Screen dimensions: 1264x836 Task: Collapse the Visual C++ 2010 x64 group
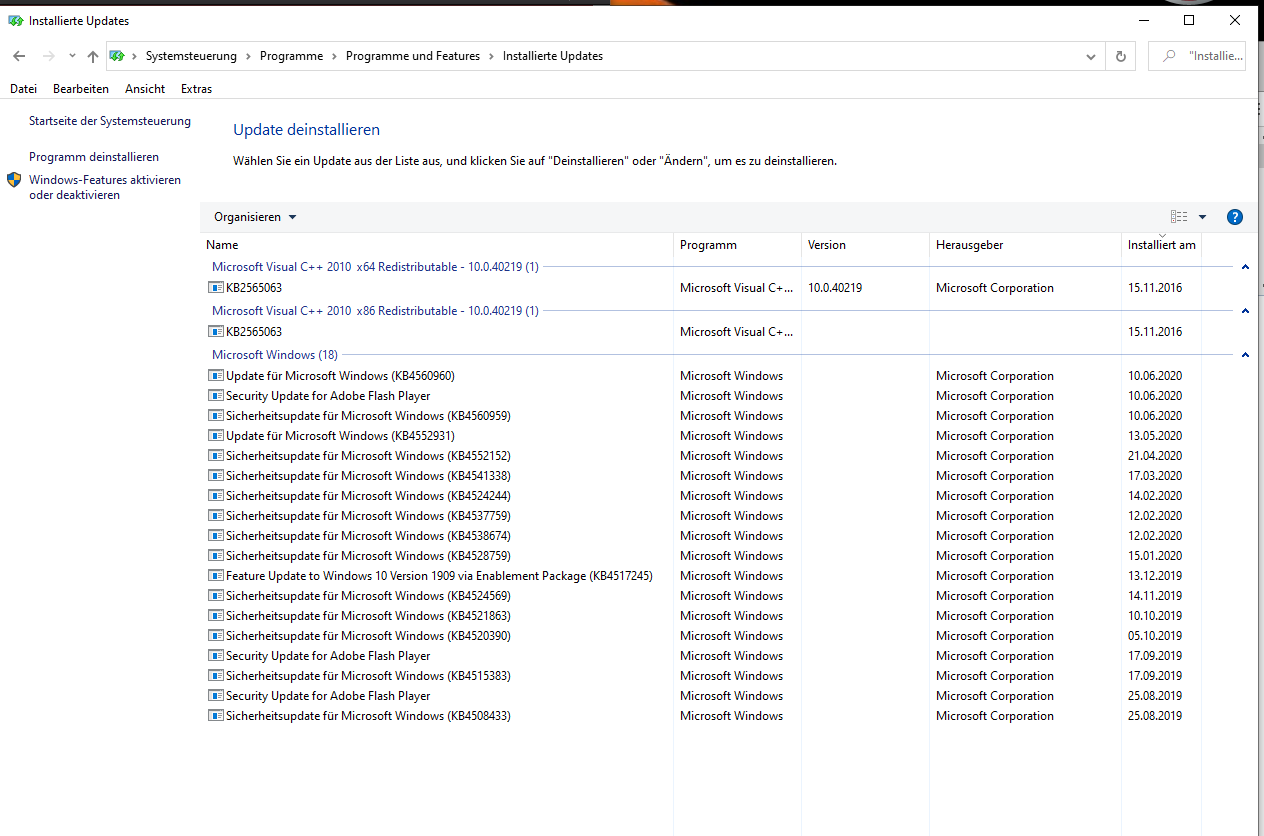pyautogui.click(x=1245, y=267)
